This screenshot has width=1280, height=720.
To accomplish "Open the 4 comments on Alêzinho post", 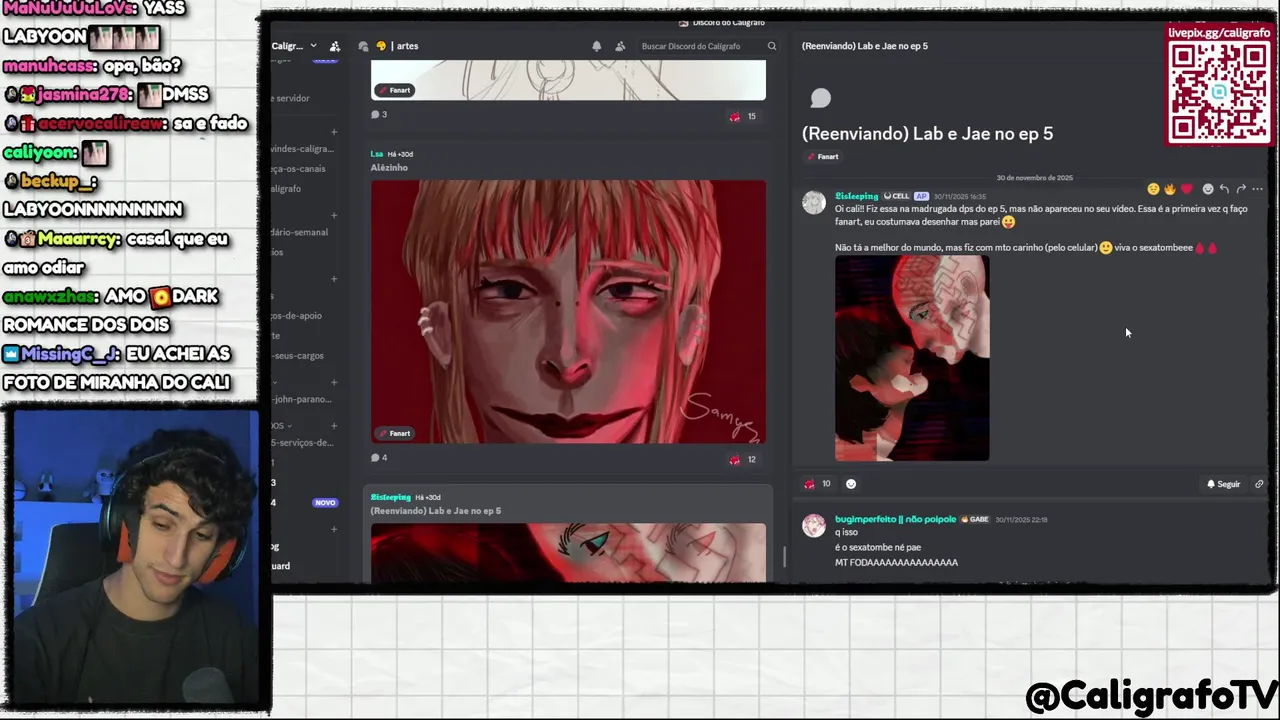I will [379, 458].
